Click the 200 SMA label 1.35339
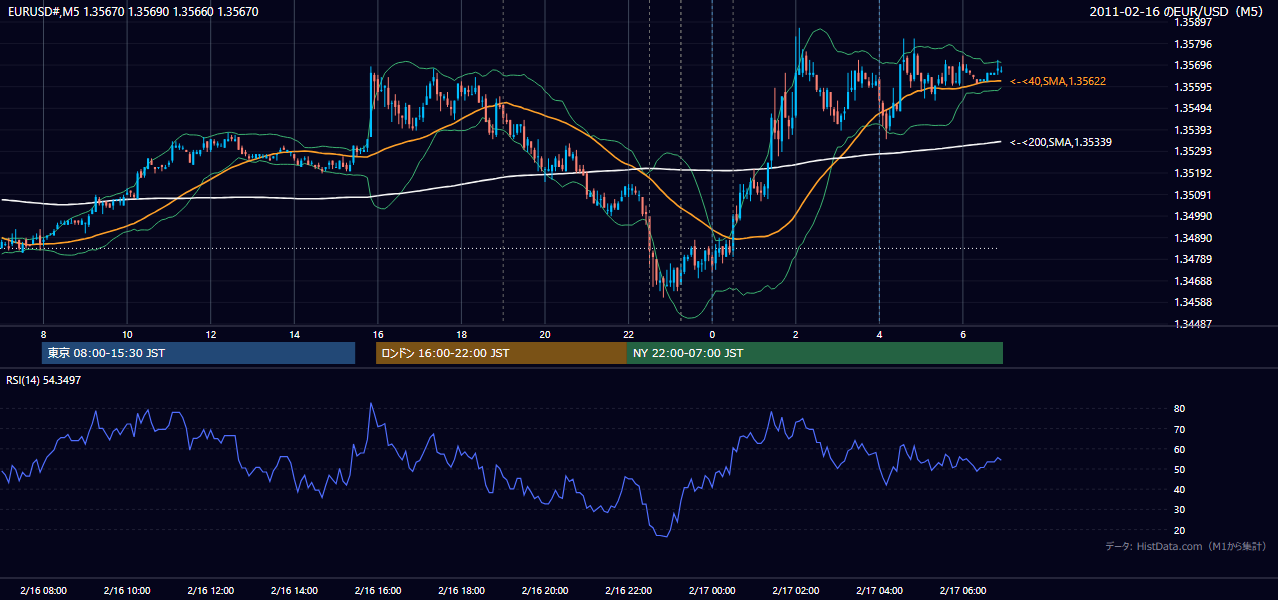Screen dimensions: 1278x600 click(x=1061, y=142)
